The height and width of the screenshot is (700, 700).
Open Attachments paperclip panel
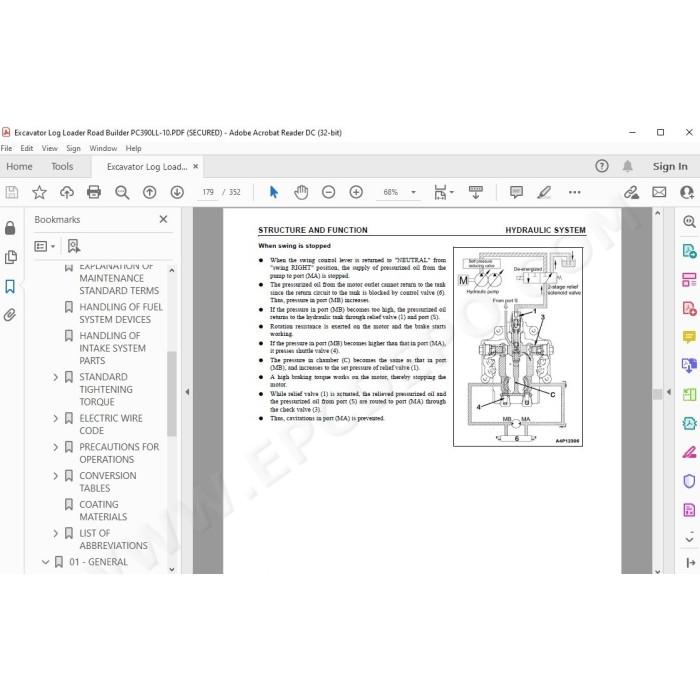[x=10, y=315]
